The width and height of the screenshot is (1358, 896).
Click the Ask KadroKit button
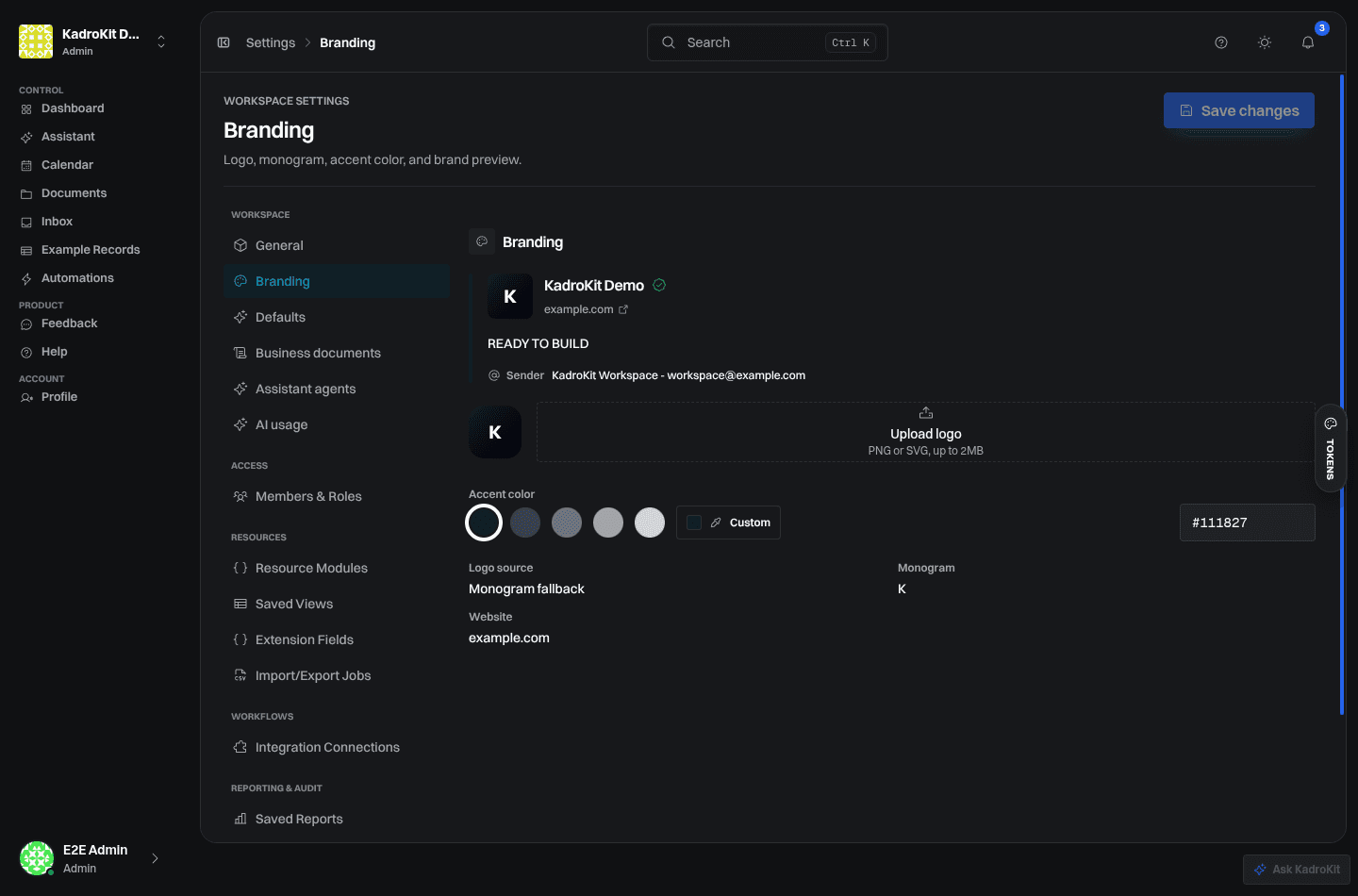(x=1297, y=870)
